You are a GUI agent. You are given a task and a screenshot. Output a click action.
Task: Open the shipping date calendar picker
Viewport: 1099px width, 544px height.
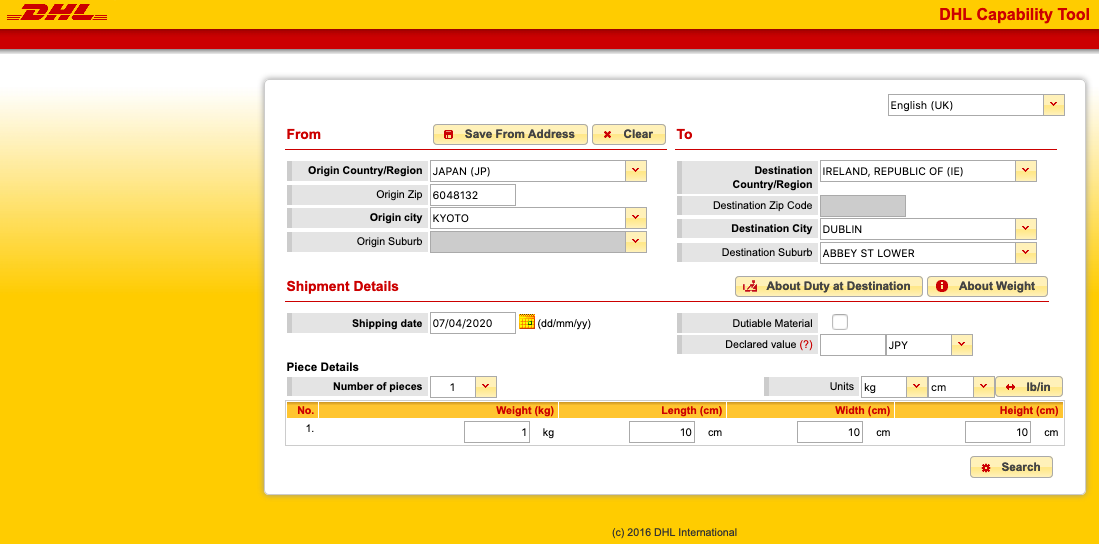pos(527,322)
